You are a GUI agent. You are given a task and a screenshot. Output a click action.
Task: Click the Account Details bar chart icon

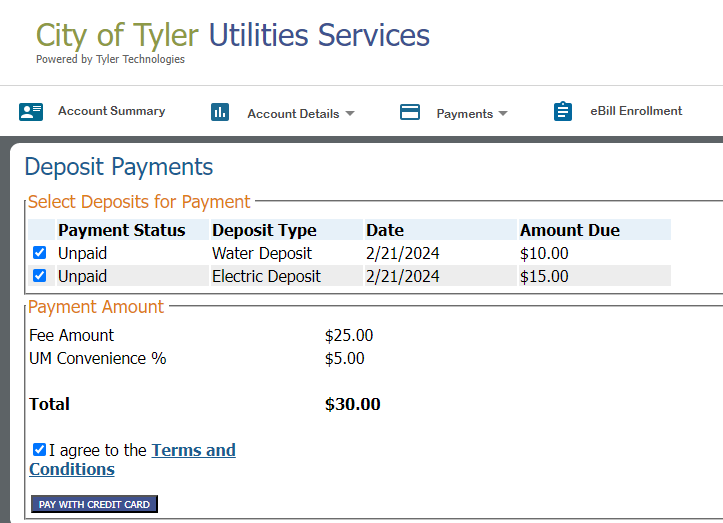pyautogui.click(x=220, y=112)
